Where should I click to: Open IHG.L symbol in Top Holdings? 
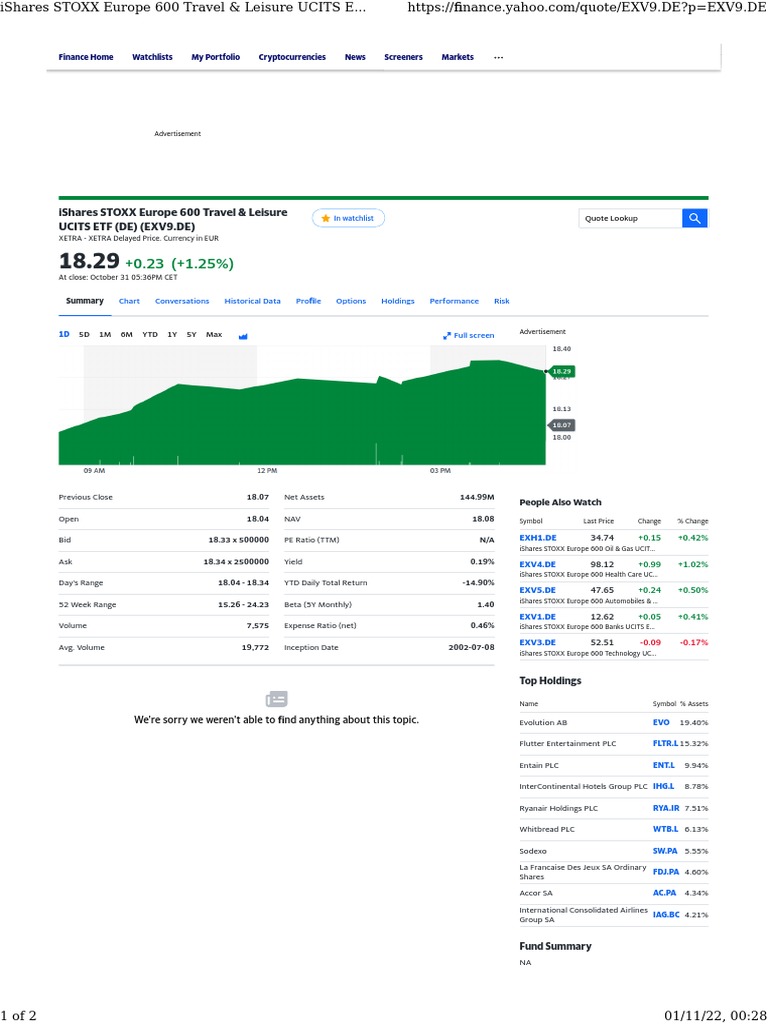(x=664, y=786)
